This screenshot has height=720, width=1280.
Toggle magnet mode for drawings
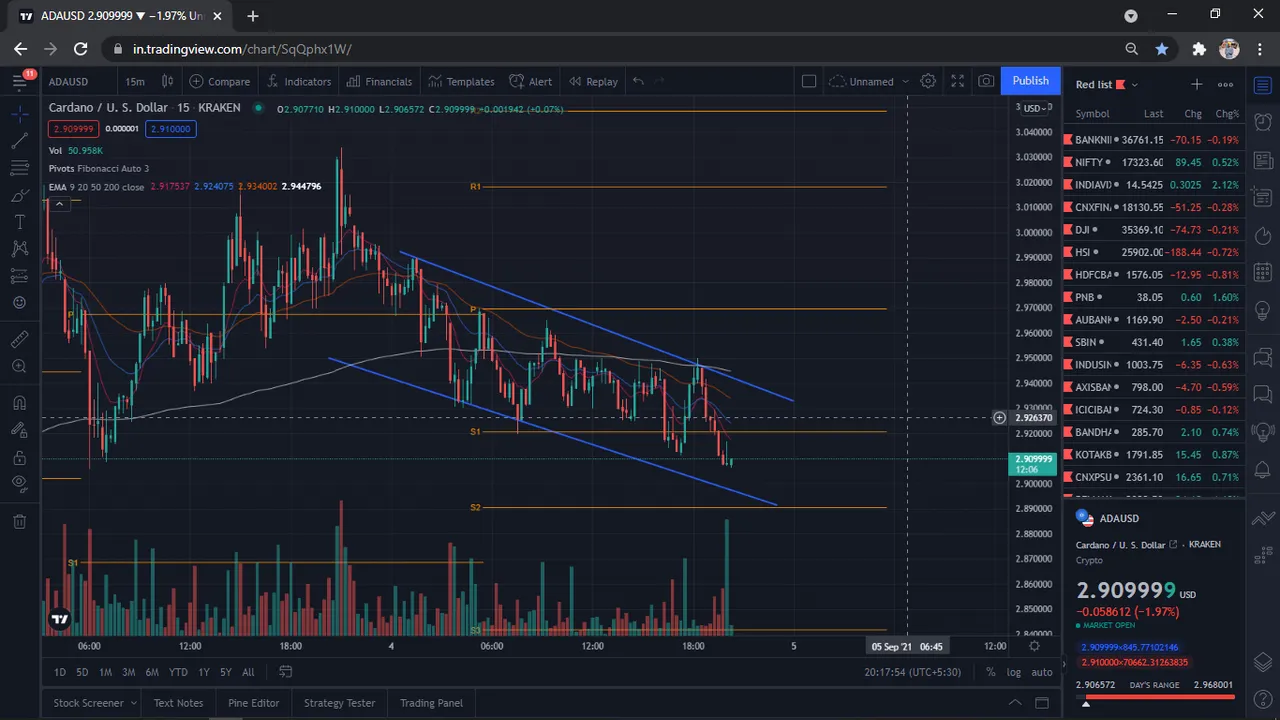click(x=19, y=404)
